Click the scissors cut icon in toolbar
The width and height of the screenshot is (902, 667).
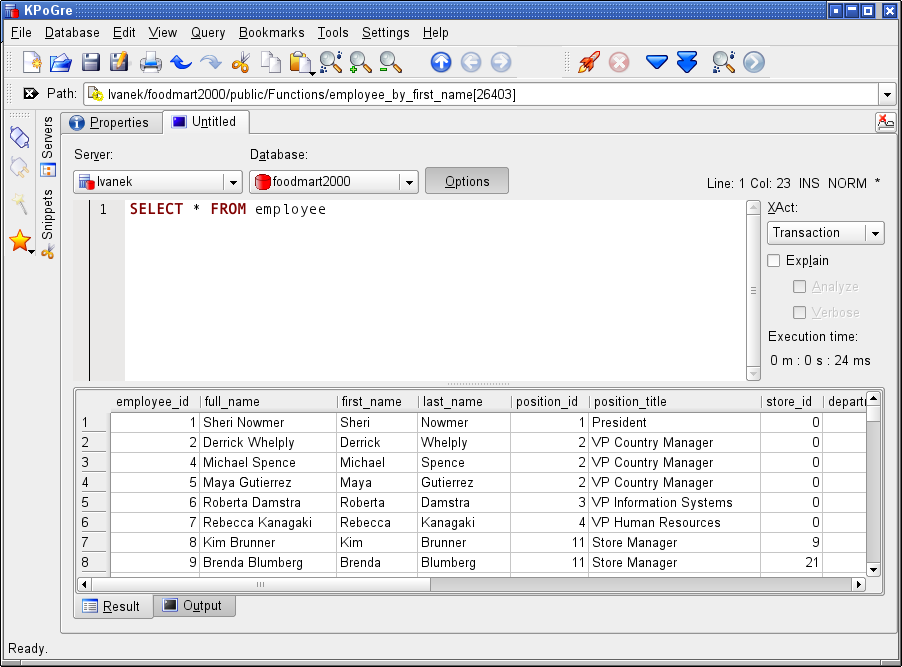coord(240,62)
